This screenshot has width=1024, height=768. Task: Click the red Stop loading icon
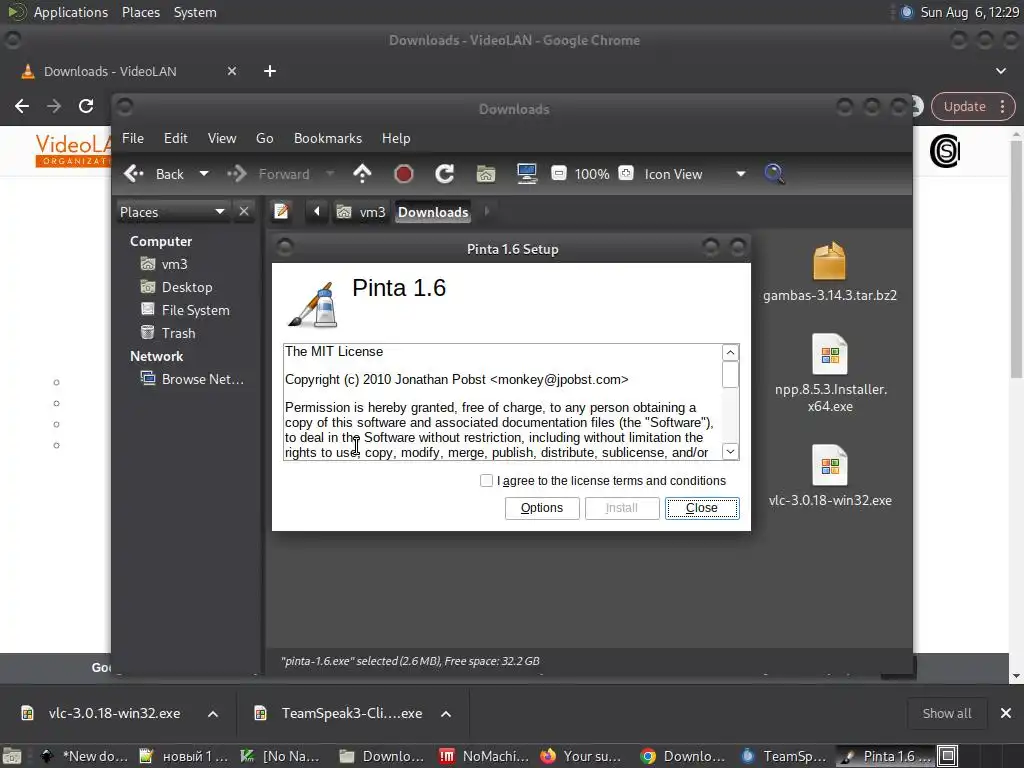[404, 174]
